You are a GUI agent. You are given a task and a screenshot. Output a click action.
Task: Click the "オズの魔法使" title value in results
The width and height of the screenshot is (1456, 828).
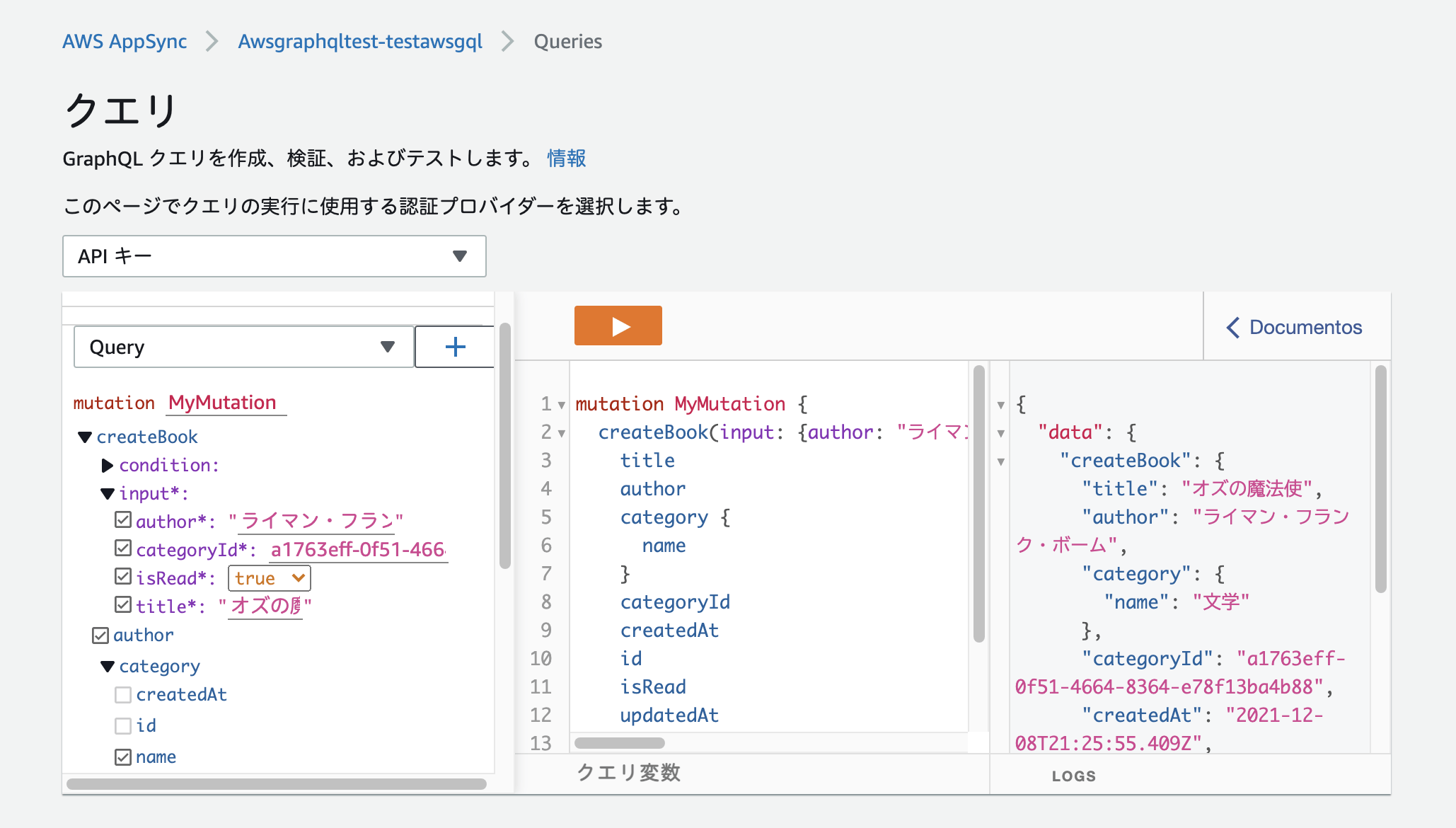tap(1247, 489)
